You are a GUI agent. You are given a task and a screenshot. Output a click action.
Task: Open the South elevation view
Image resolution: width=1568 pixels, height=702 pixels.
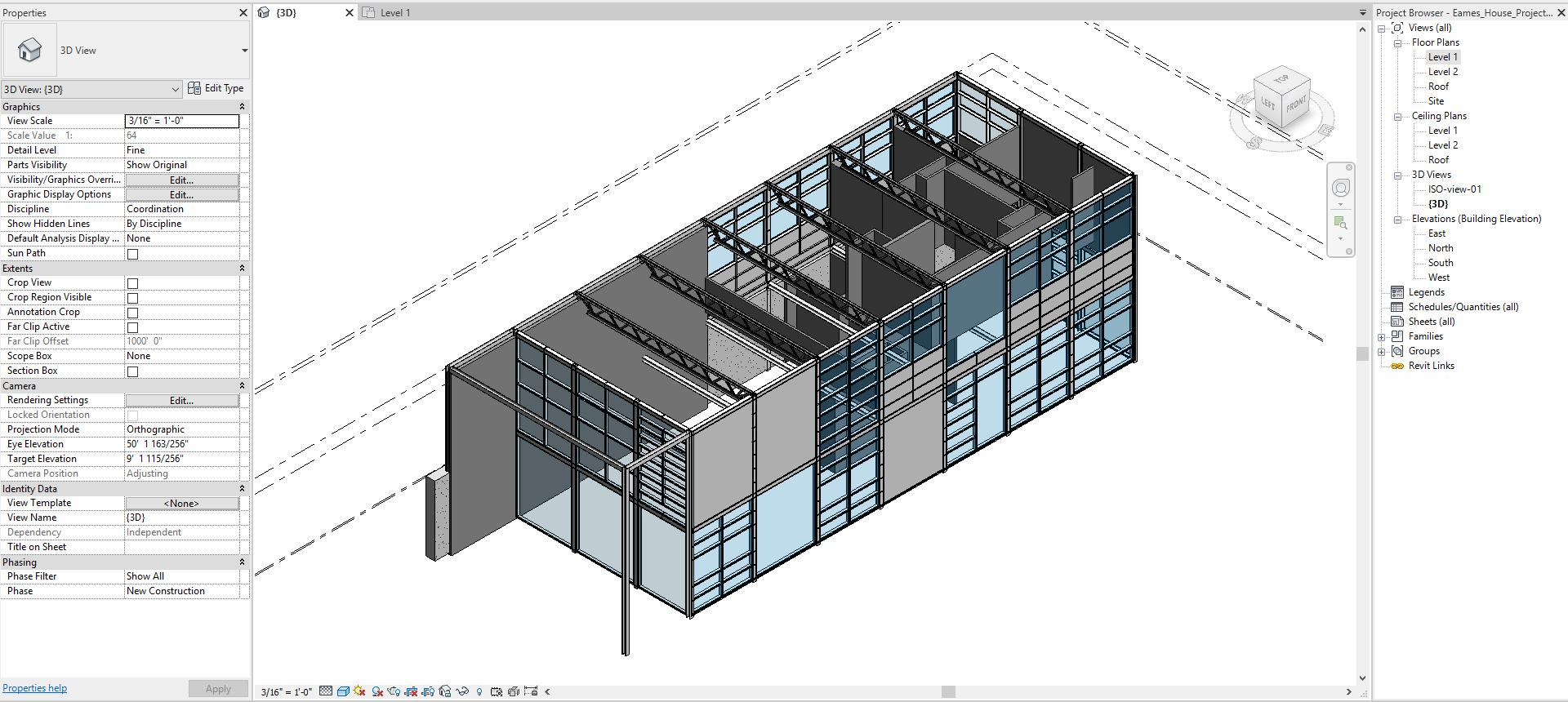coord(1441,263)
